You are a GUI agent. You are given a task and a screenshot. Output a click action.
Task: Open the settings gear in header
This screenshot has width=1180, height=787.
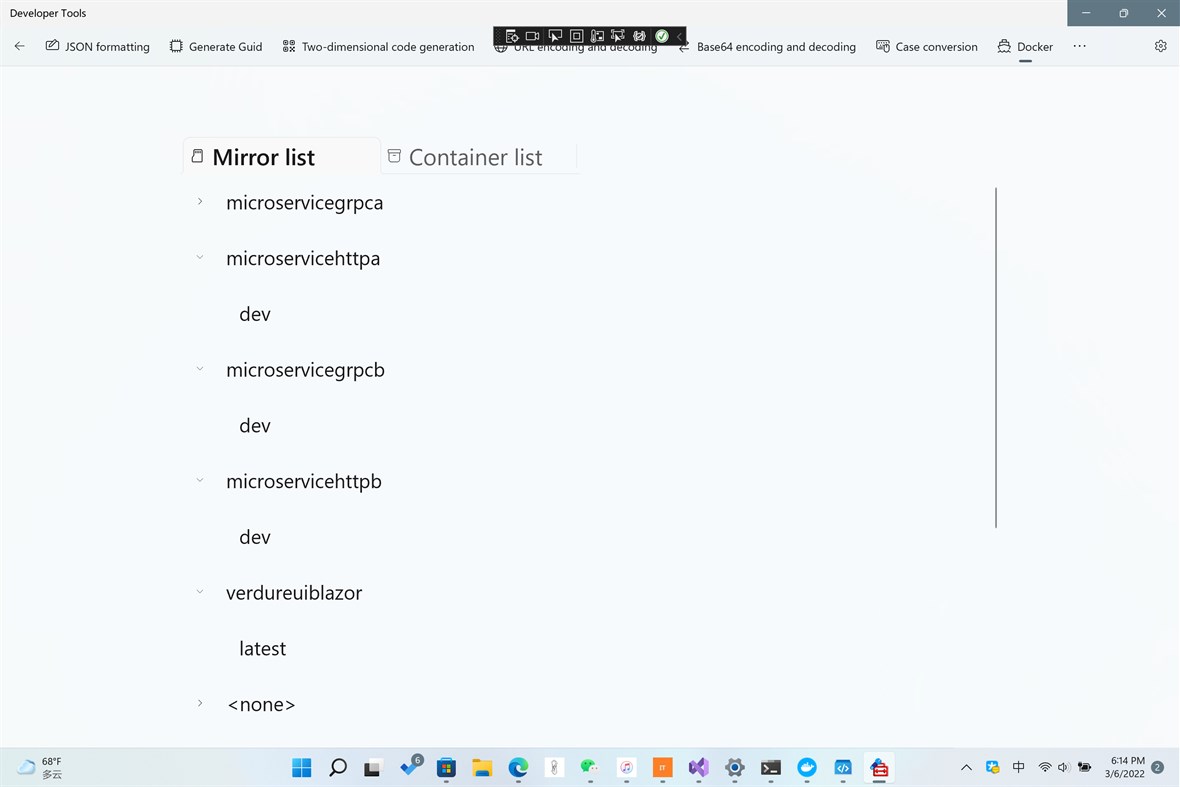(x=1160, y=46)
